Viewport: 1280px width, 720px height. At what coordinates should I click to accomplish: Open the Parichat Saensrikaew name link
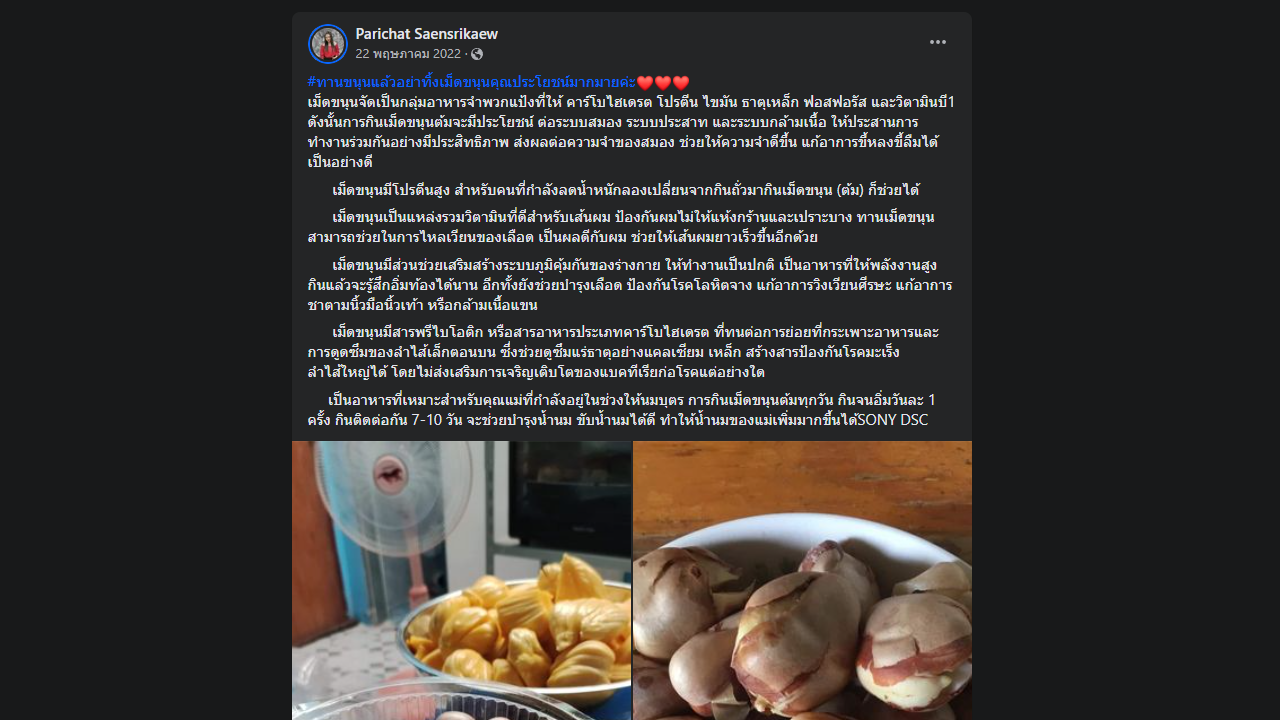click(427, 34)
